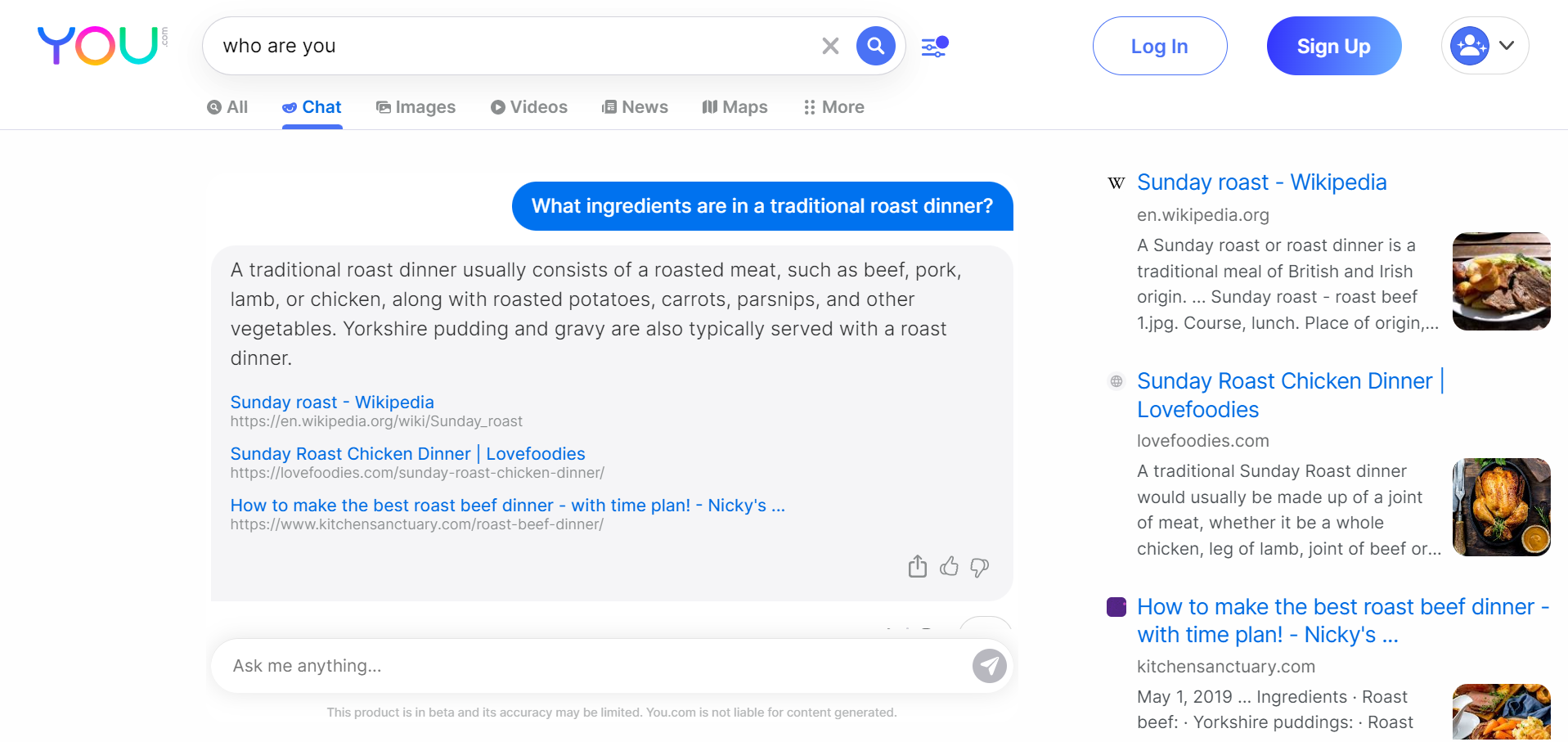Open the Maps tab

tap(735, 107)
